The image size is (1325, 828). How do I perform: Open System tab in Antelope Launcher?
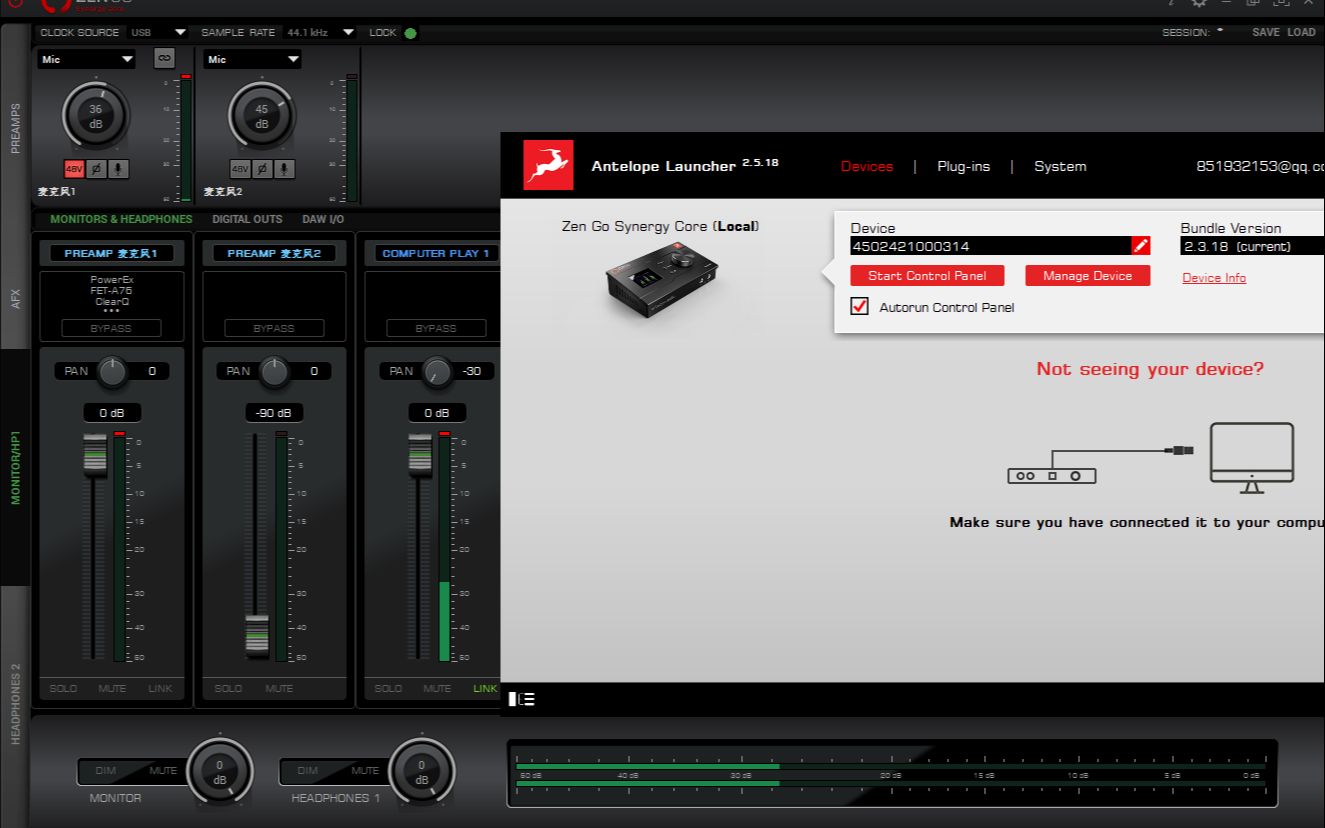point(1060,166)
